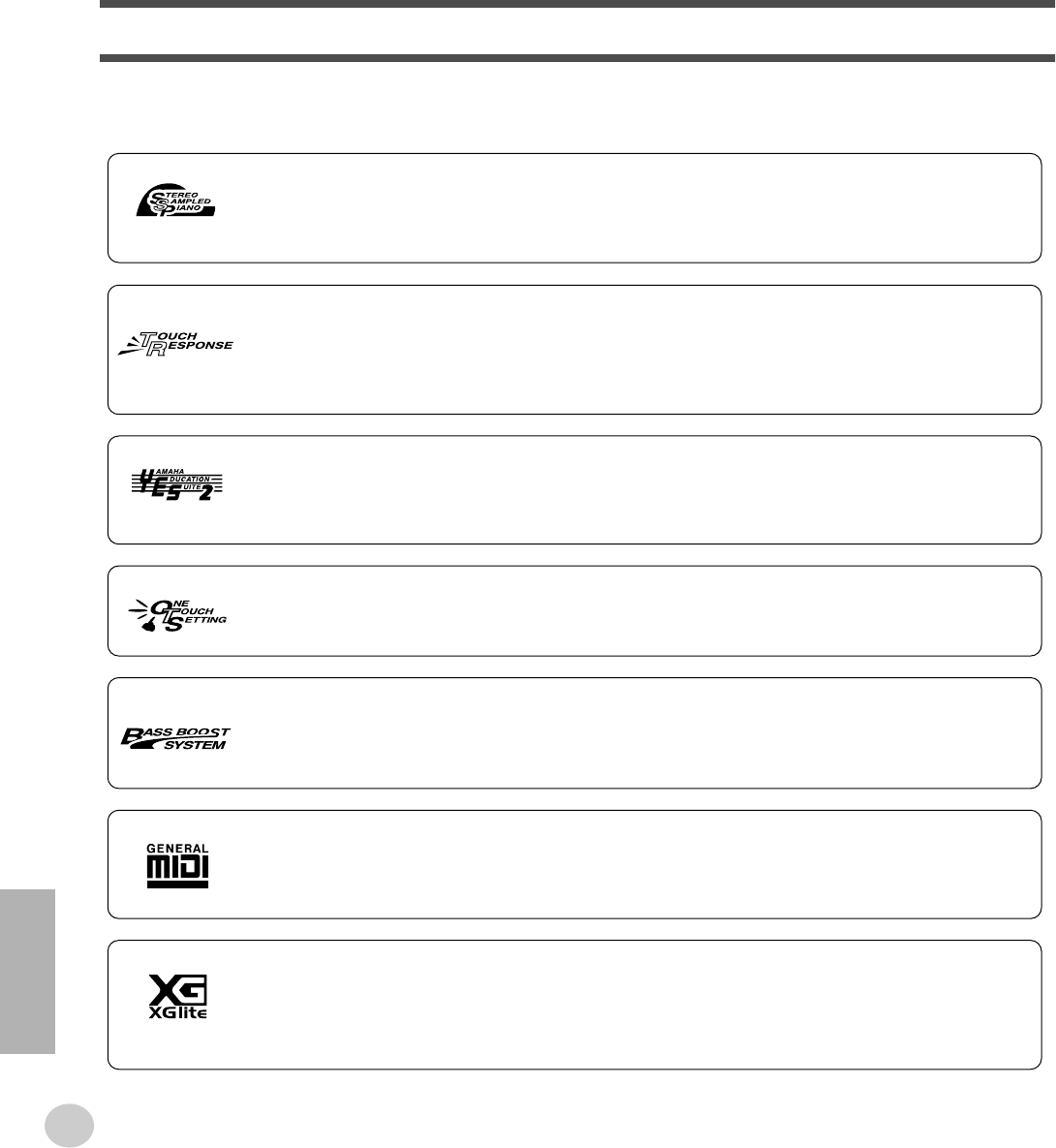The width and height of the screenshot is (1056, 1148).
Task: Click empty area right of Stereo Sampled Piano logo
Action: click(x=620, y=207)
